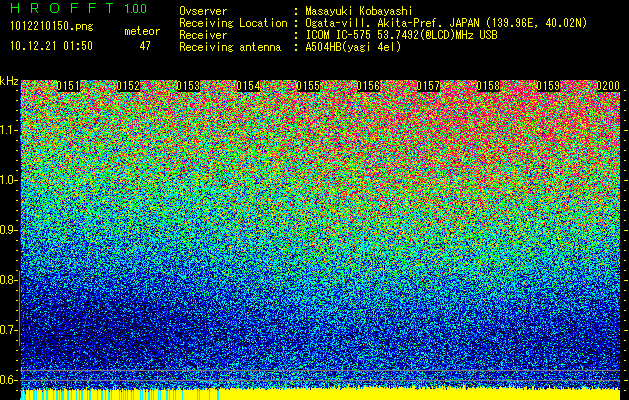Click the 0.7 frequency axis label
The image size is (629, 400).
7,330
